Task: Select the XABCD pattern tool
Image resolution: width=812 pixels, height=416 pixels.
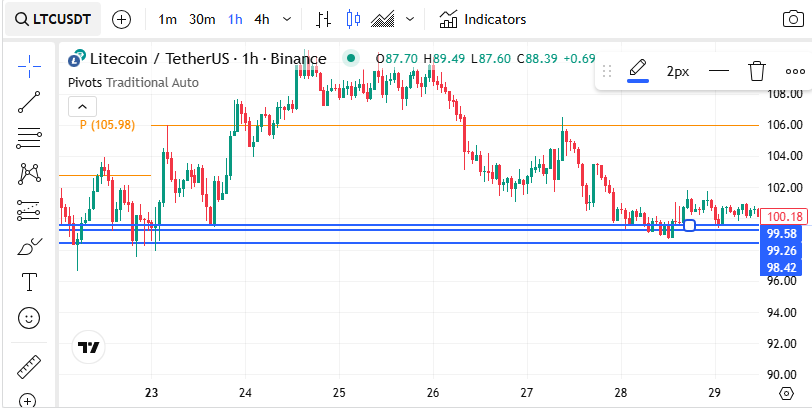Action: tap(30, 174)
